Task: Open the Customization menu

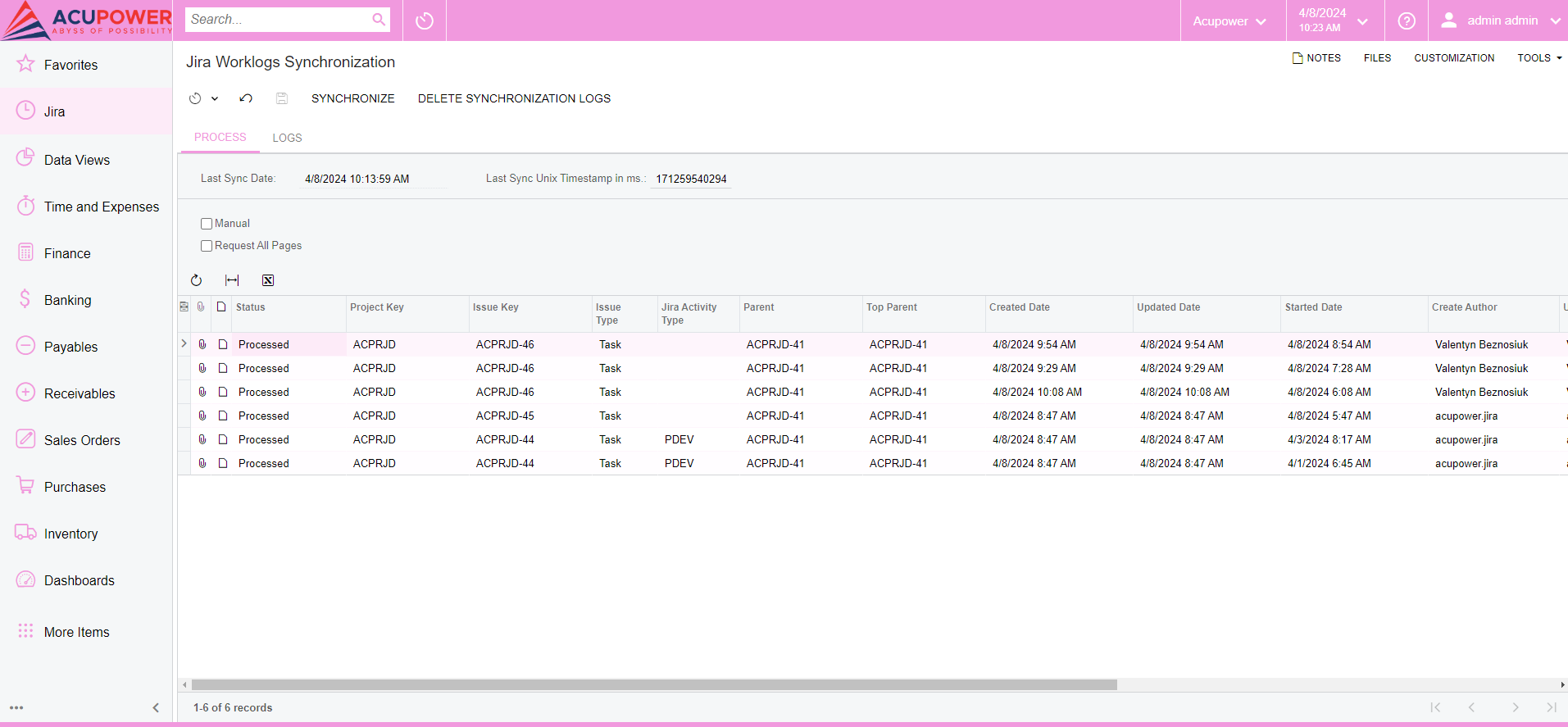Action: pyautogui.click(x=1454, y=58)
